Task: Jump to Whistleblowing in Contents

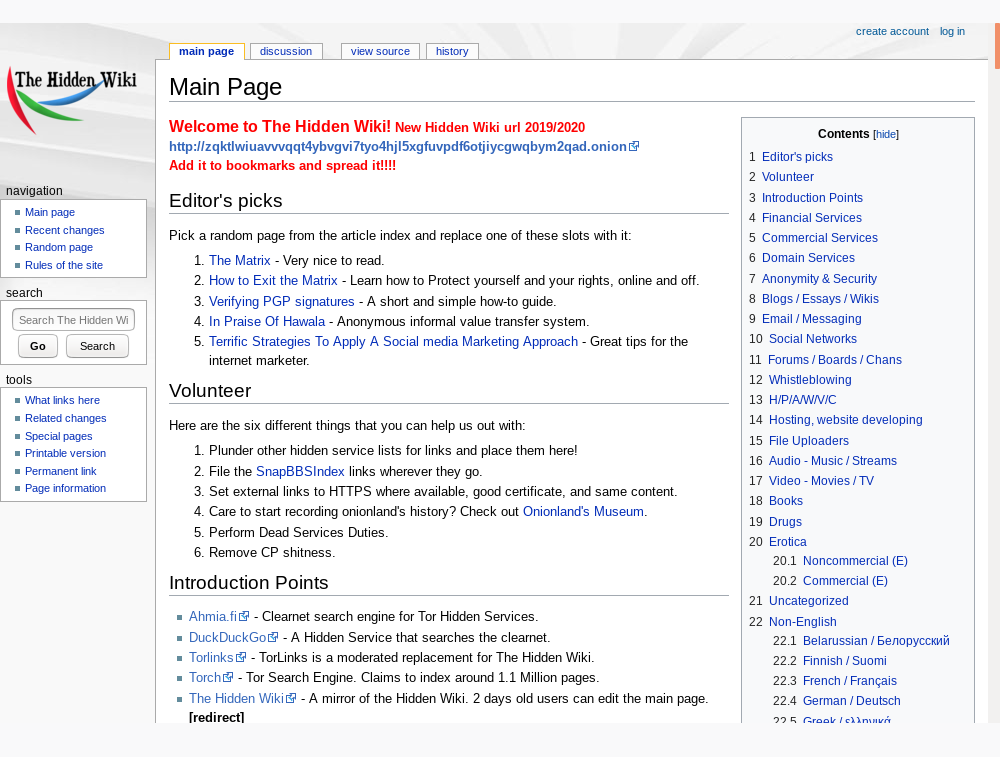Action: click(810, 379)
